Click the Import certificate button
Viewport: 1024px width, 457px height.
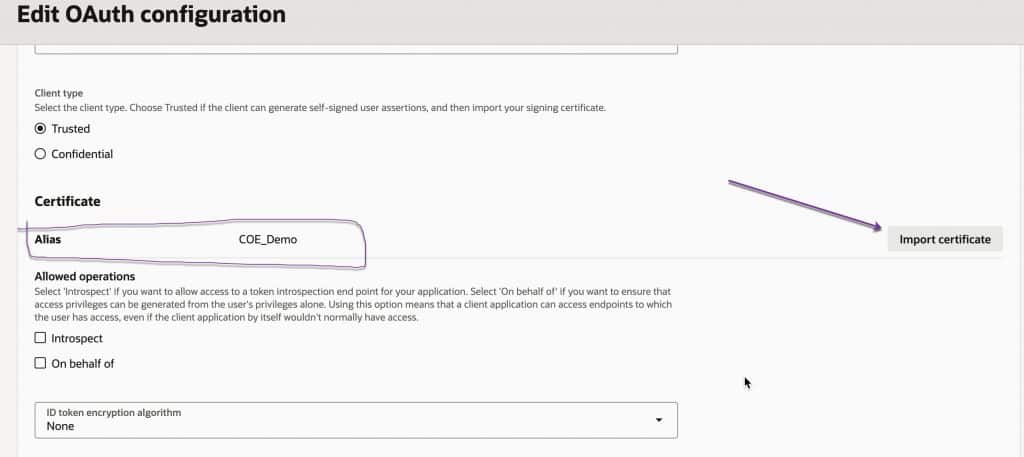click(x=944, y=239)
